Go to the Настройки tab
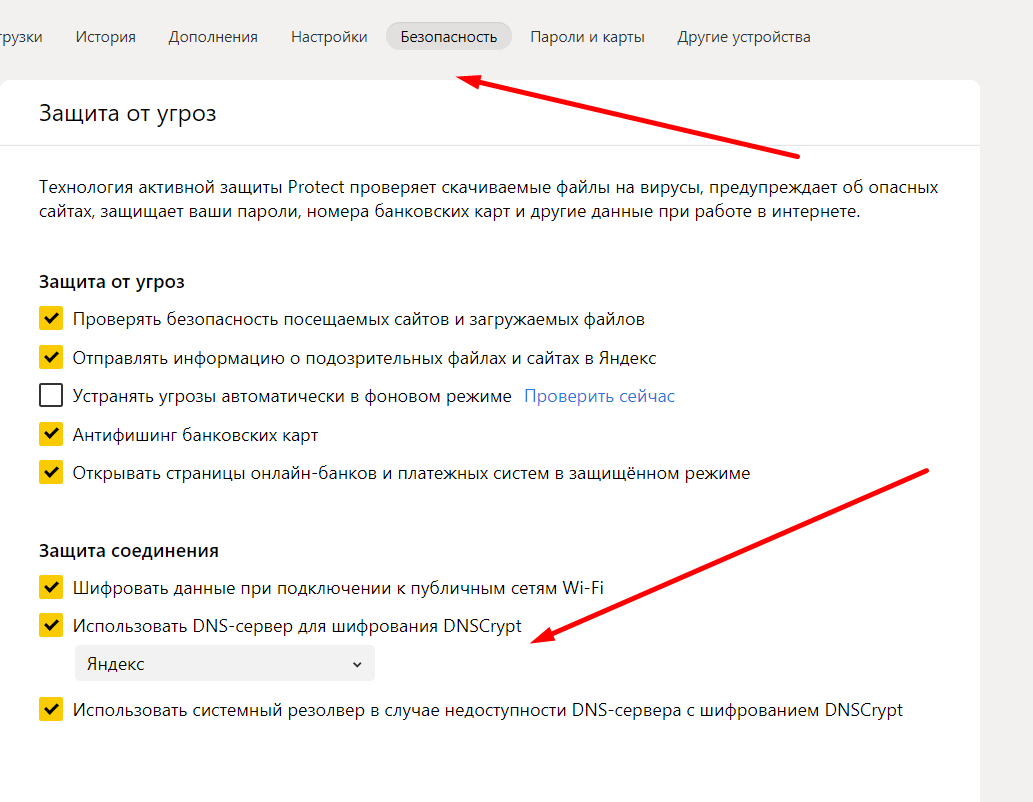 click(x=329, y=37)
